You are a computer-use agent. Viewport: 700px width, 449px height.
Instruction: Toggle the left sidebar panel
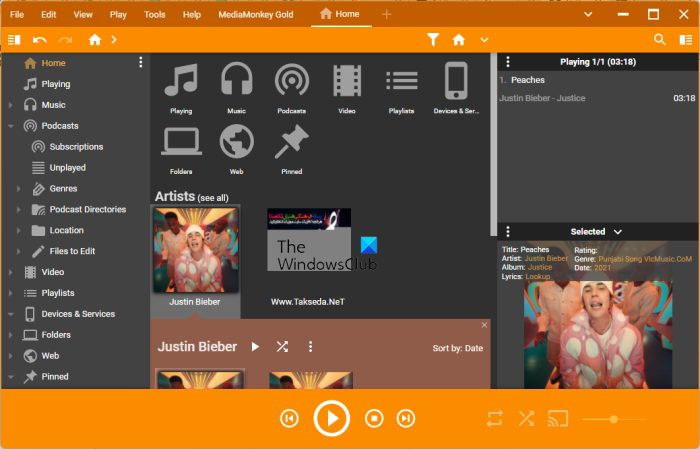[14, 40]
